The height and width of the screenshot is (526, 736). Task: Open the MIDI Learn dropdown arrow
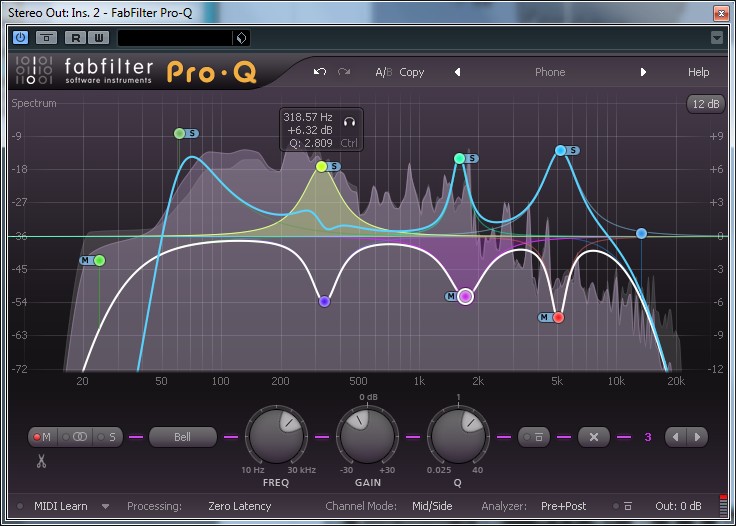[106, 506]
